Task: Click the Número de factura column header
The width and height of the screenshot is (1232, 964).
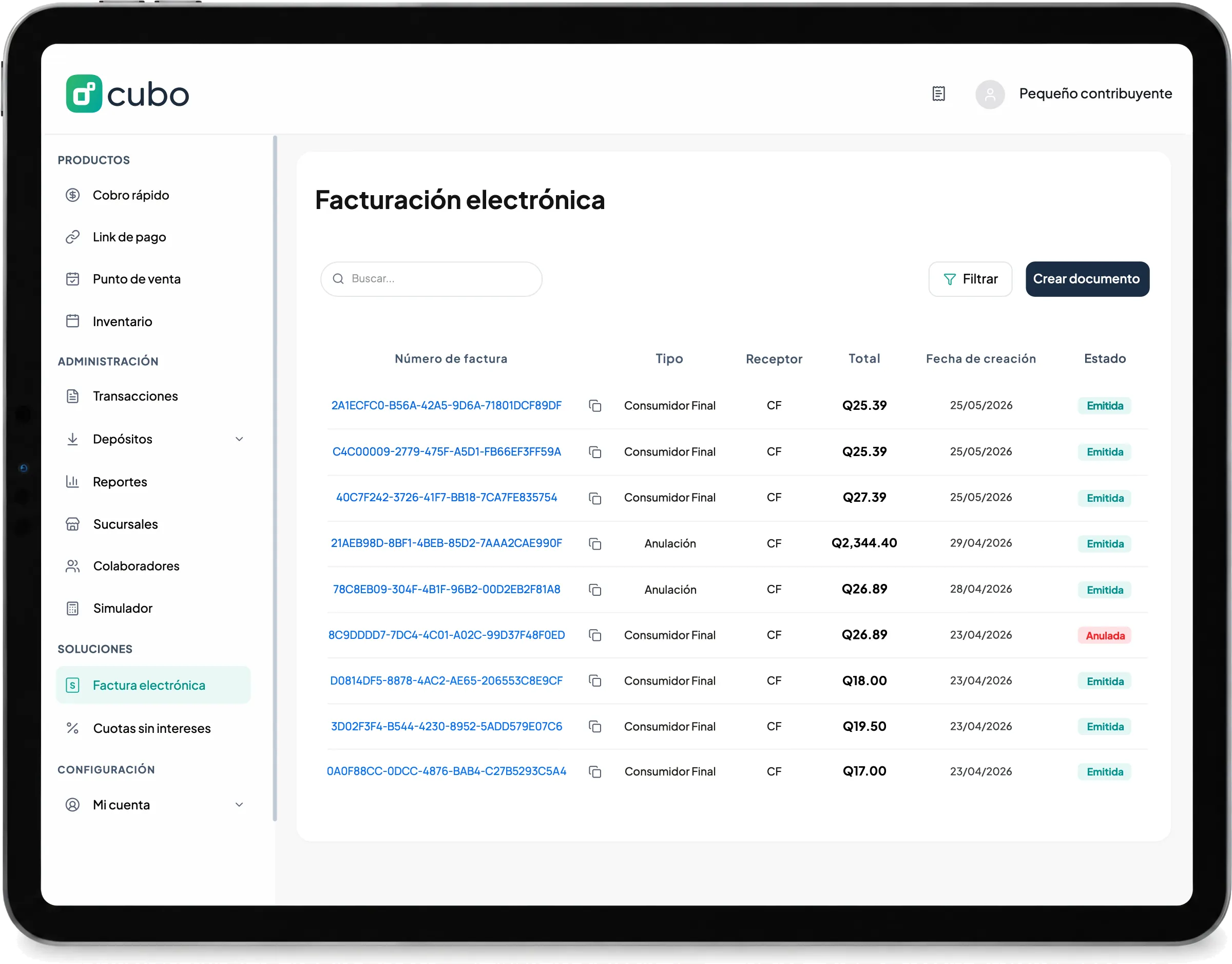Action: pyautogui.click(x=451, y=359)
